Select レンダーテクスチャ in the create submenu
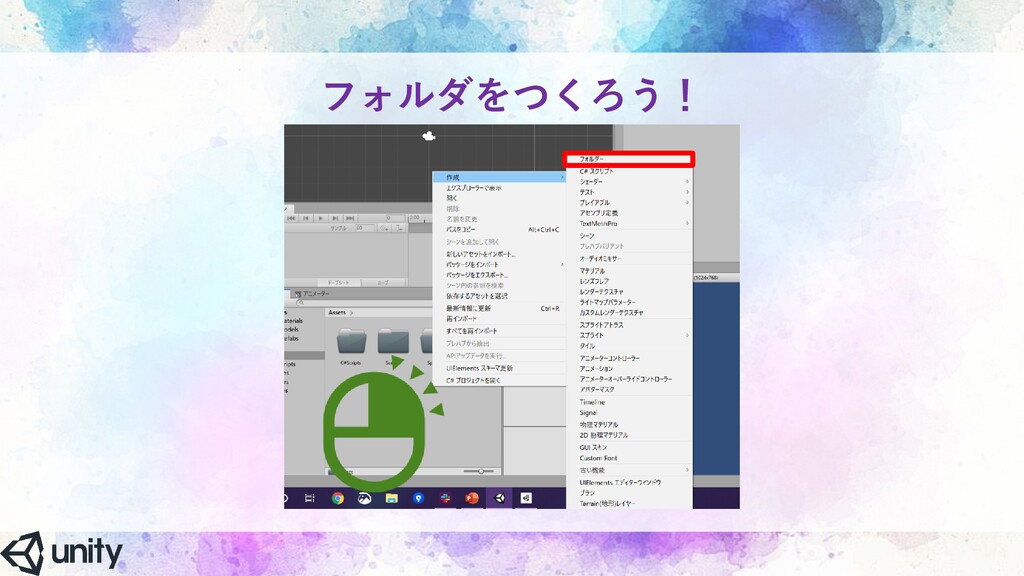The width and height of the screenshot is (1024, 576). (629, 292)
